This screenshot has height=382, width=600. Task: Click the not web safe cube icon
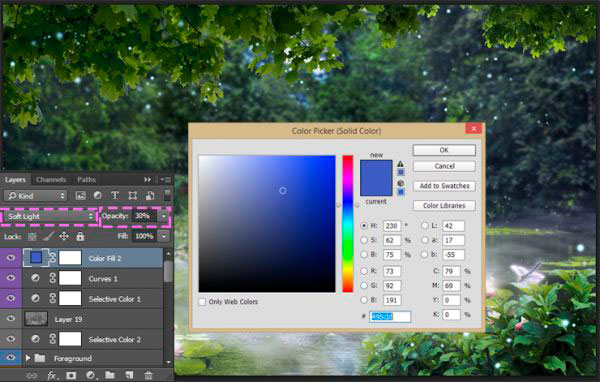point(400,183)
